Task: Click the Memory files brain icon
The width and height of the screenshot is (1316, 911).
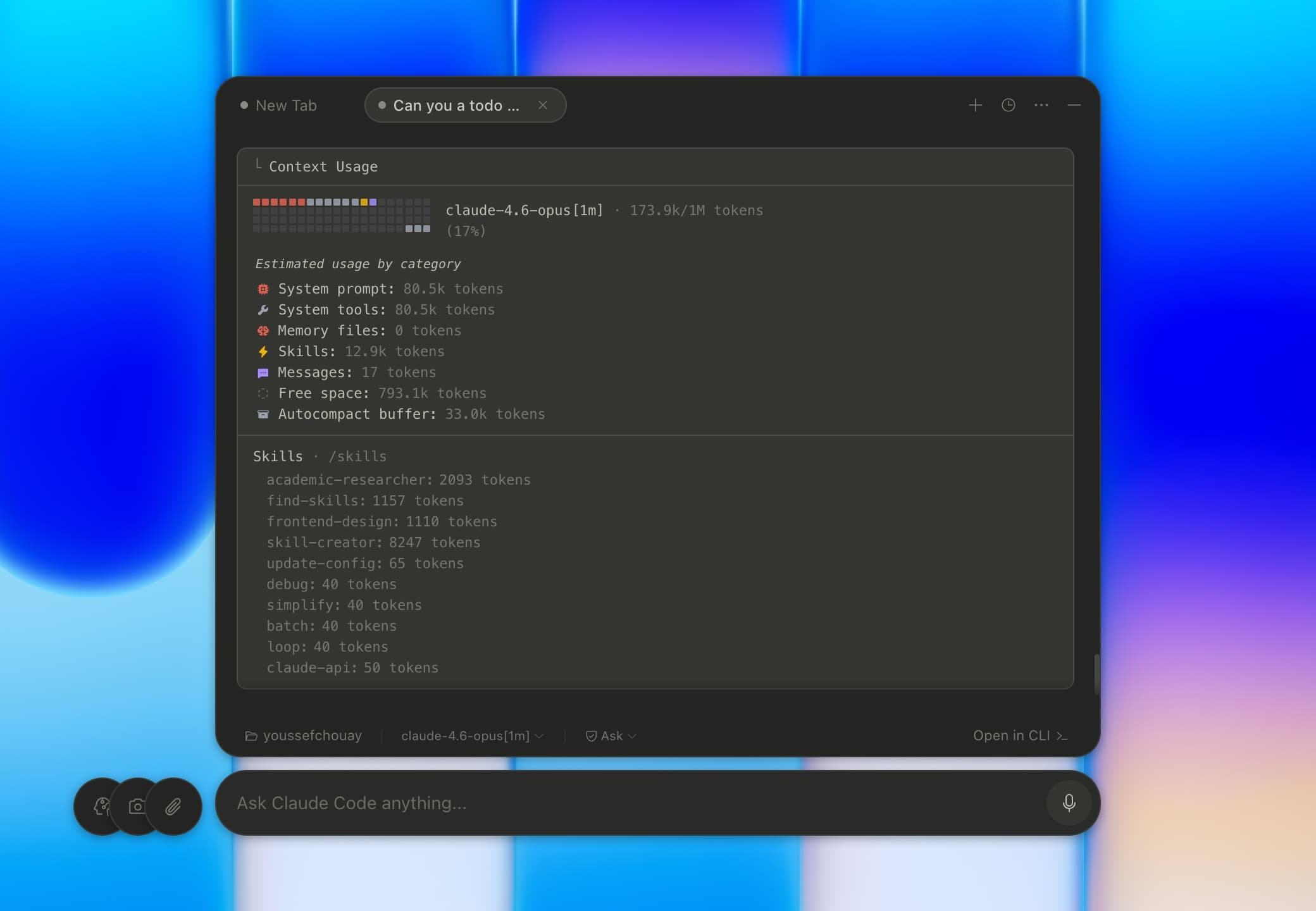Action: (263, 331)
